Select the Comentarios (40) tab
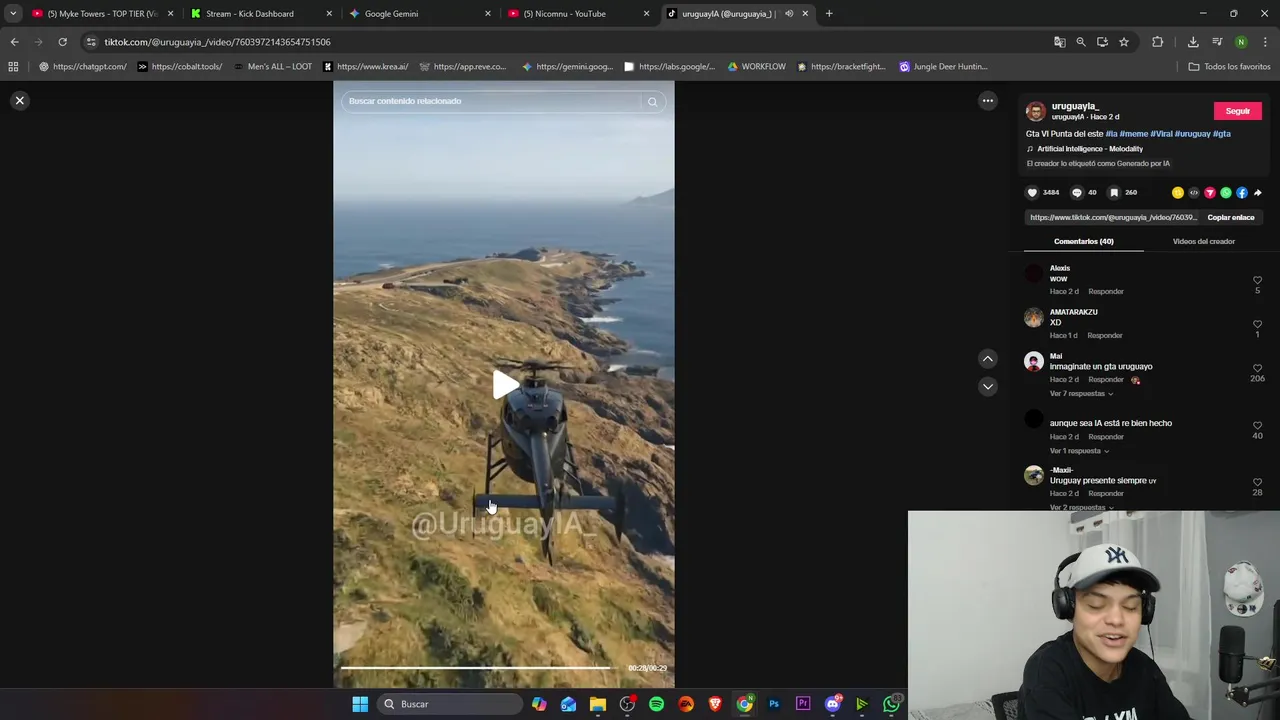This screenshot has height=720, width=1280. [x=1083, y=241]
